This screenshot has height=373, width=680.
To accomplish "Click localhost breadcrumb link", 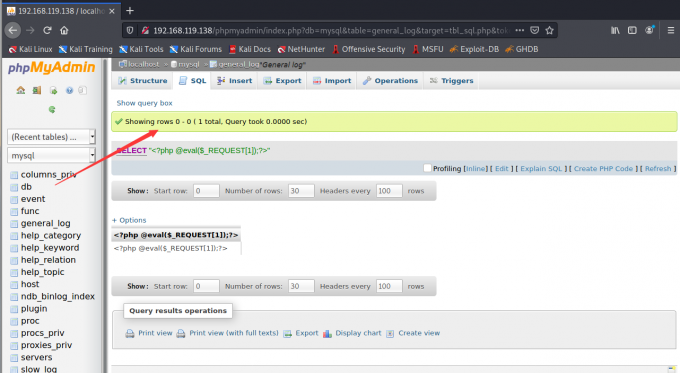I will tap(144, 64).
